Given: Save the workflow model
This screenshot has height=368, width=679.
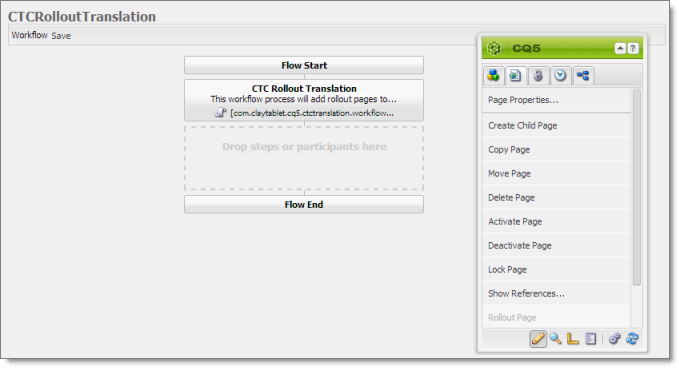Looking at the screenshot, I should (x=61, y=36).
